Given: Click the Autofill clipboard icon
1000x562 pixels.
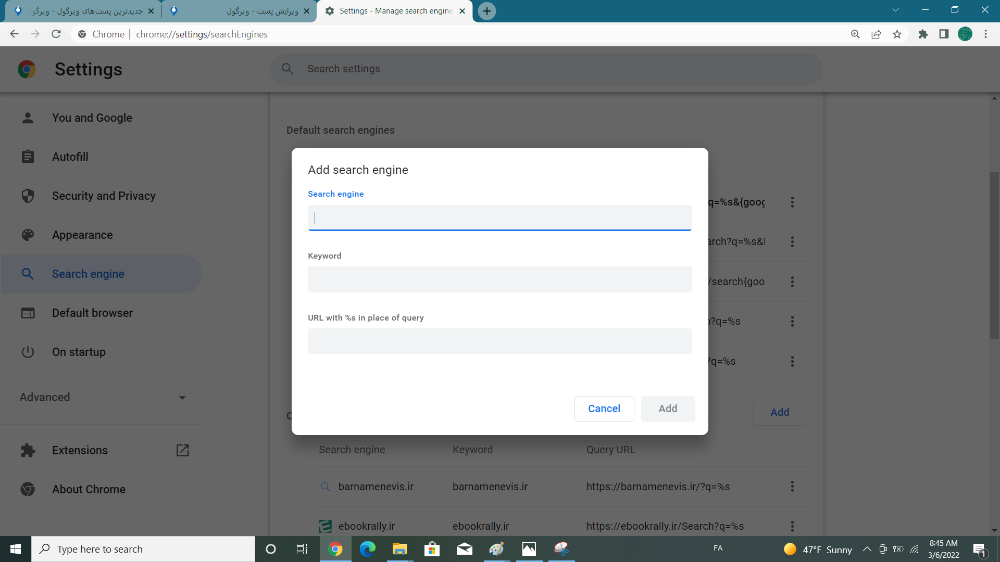Looking at the screenshot, I should pyautogui.click(x=27, y=157).
